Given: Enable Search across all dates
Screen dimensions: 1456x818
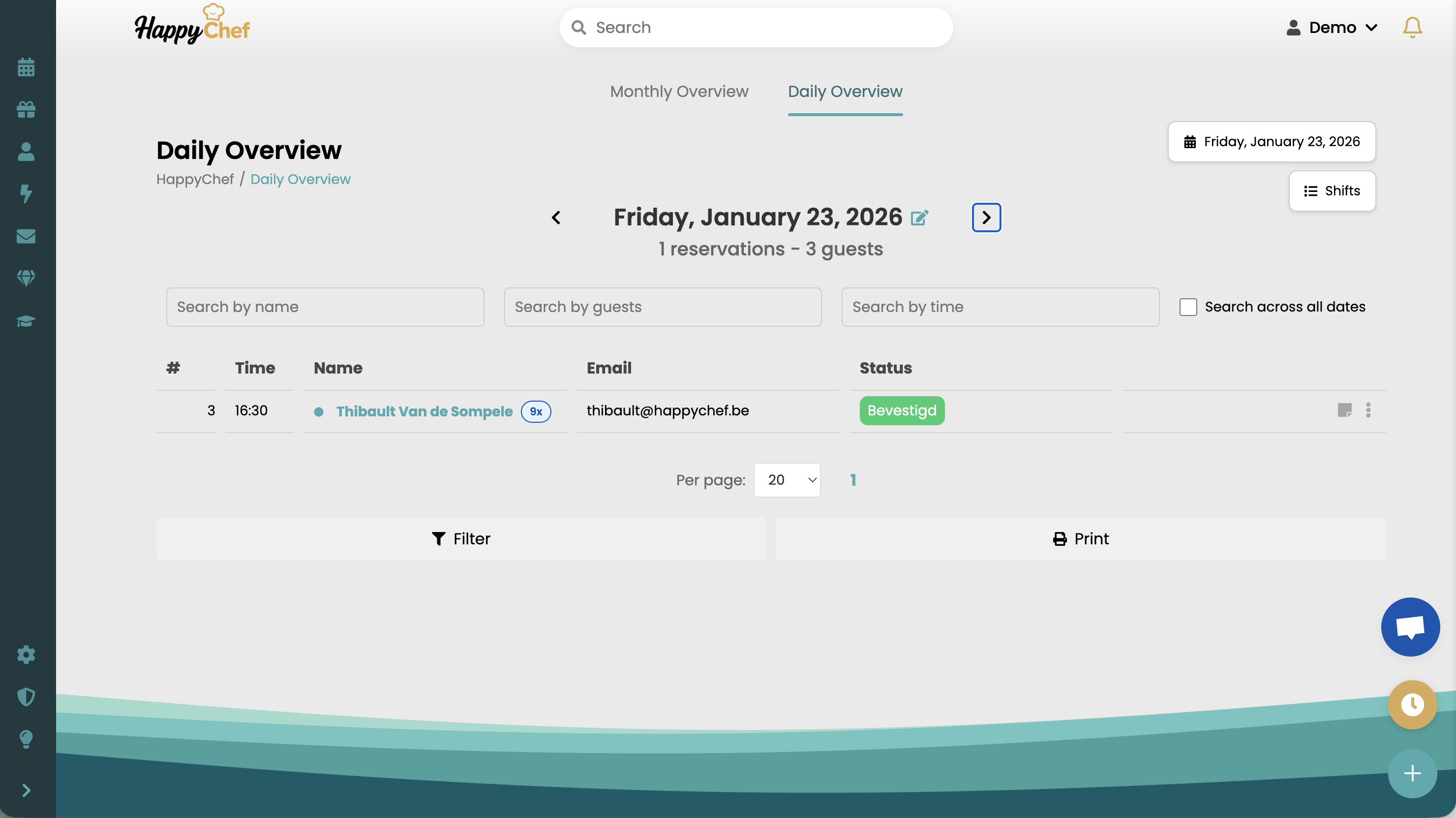Looking at the screenshot, I should [1188, 306].
